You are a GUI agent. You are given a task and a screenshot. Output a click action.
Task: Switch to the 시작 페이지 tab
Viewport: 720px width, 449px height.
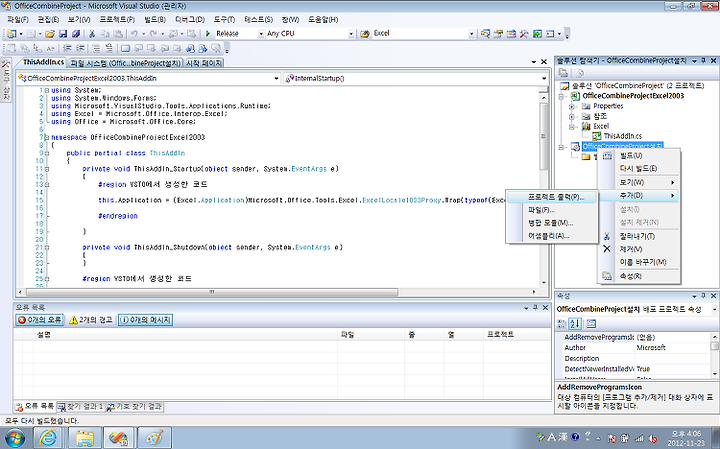[203, 63]
